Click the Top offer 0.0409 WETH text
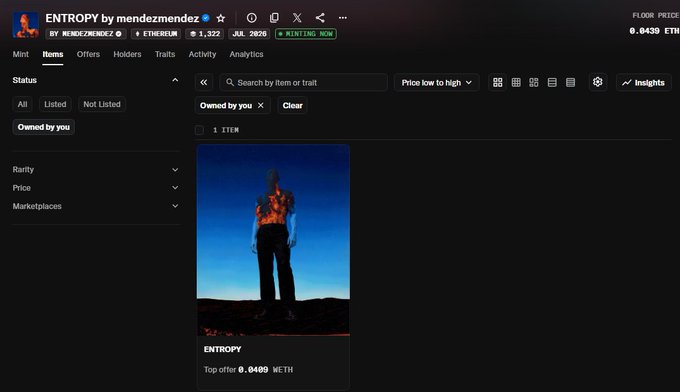Screen dimensions: 680x392 pyautogui.click(x=248, y=370)
